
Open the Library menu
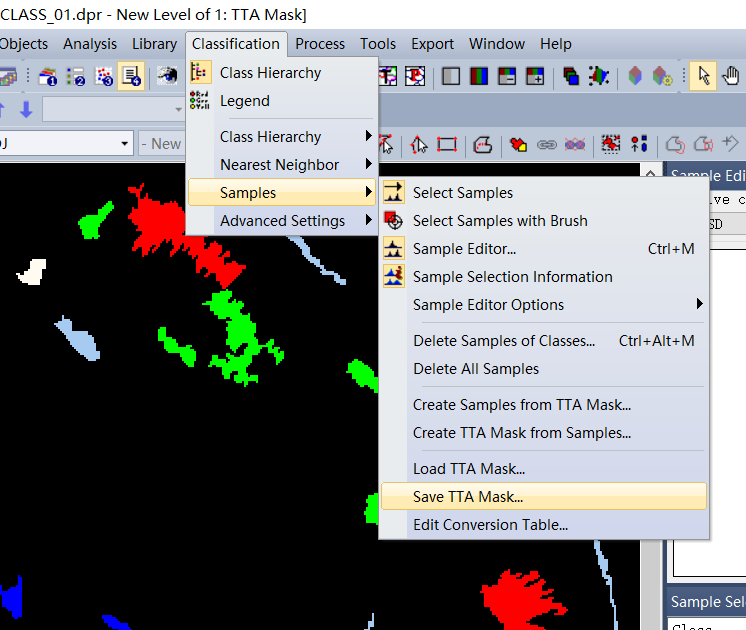(x=154, y=44)
